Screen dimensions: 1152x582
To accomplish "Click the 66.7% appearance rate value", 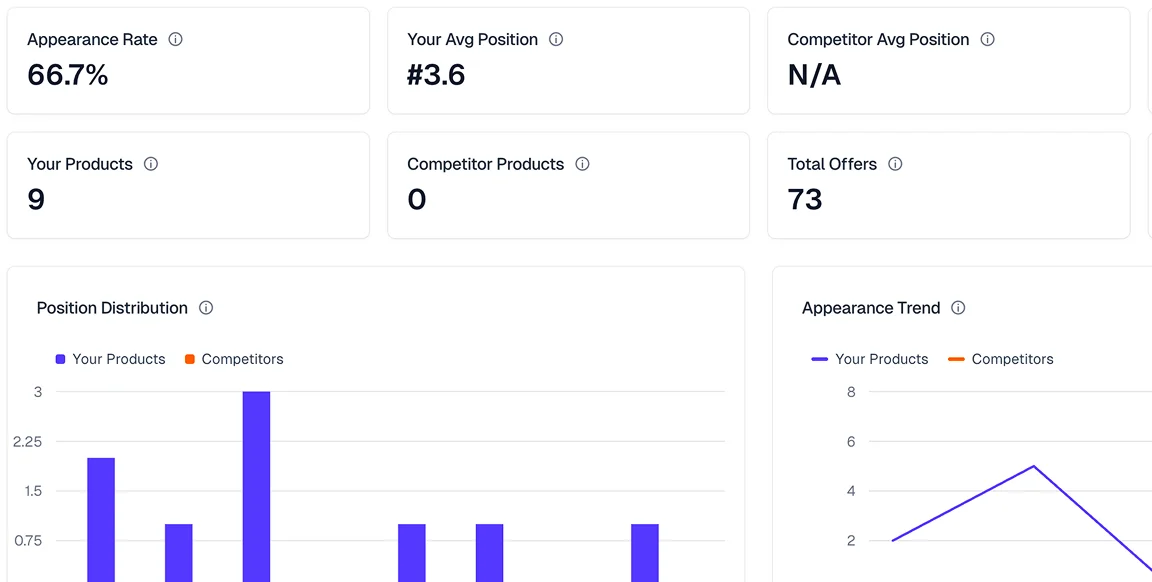I will (68, 74).
